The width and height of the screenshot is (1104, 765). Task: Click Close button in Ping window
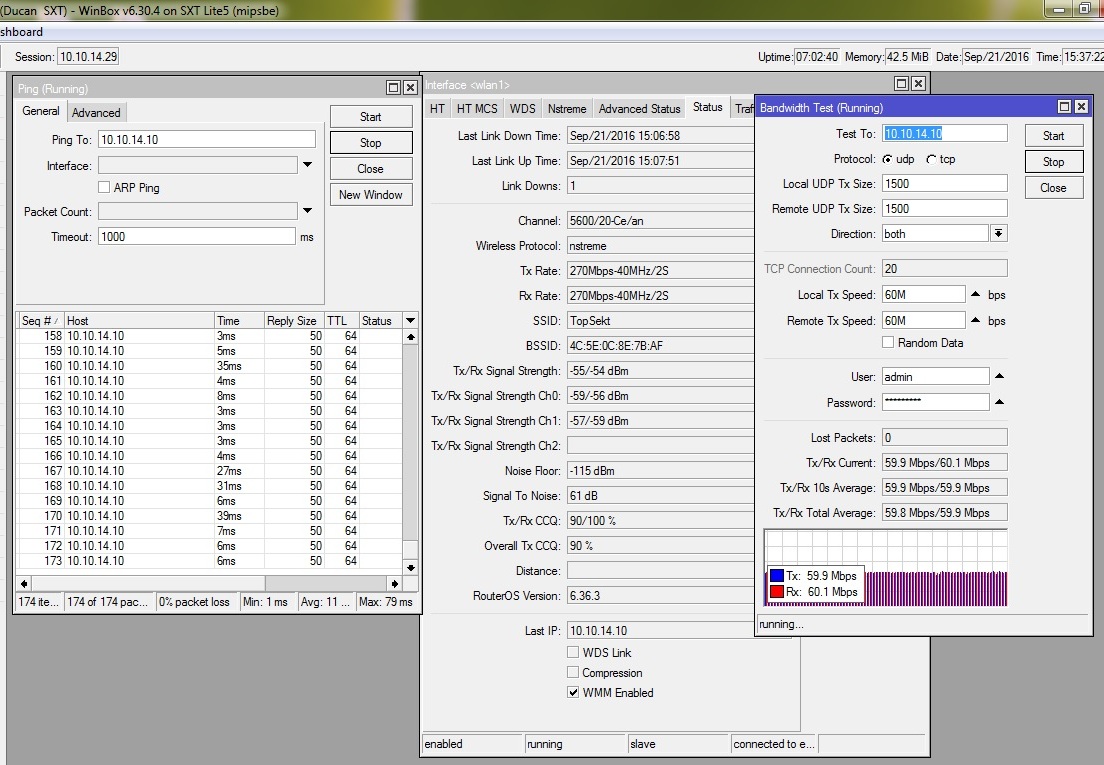(371, 169)
